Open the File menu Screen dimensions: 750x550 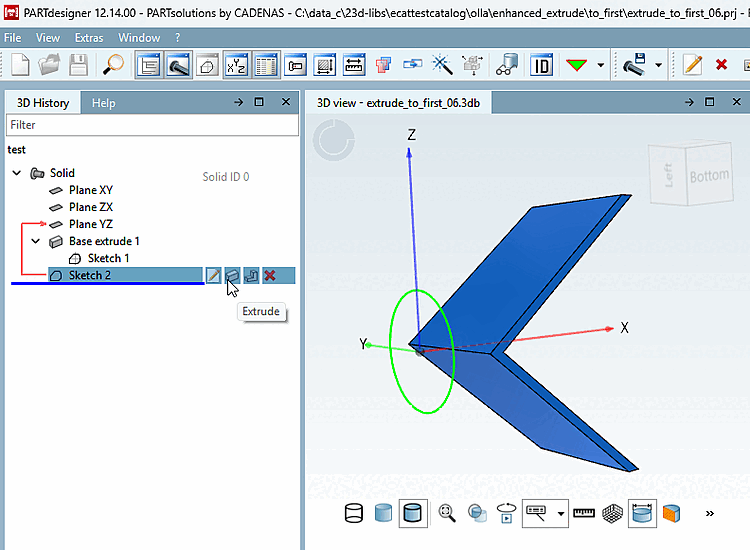12,37
